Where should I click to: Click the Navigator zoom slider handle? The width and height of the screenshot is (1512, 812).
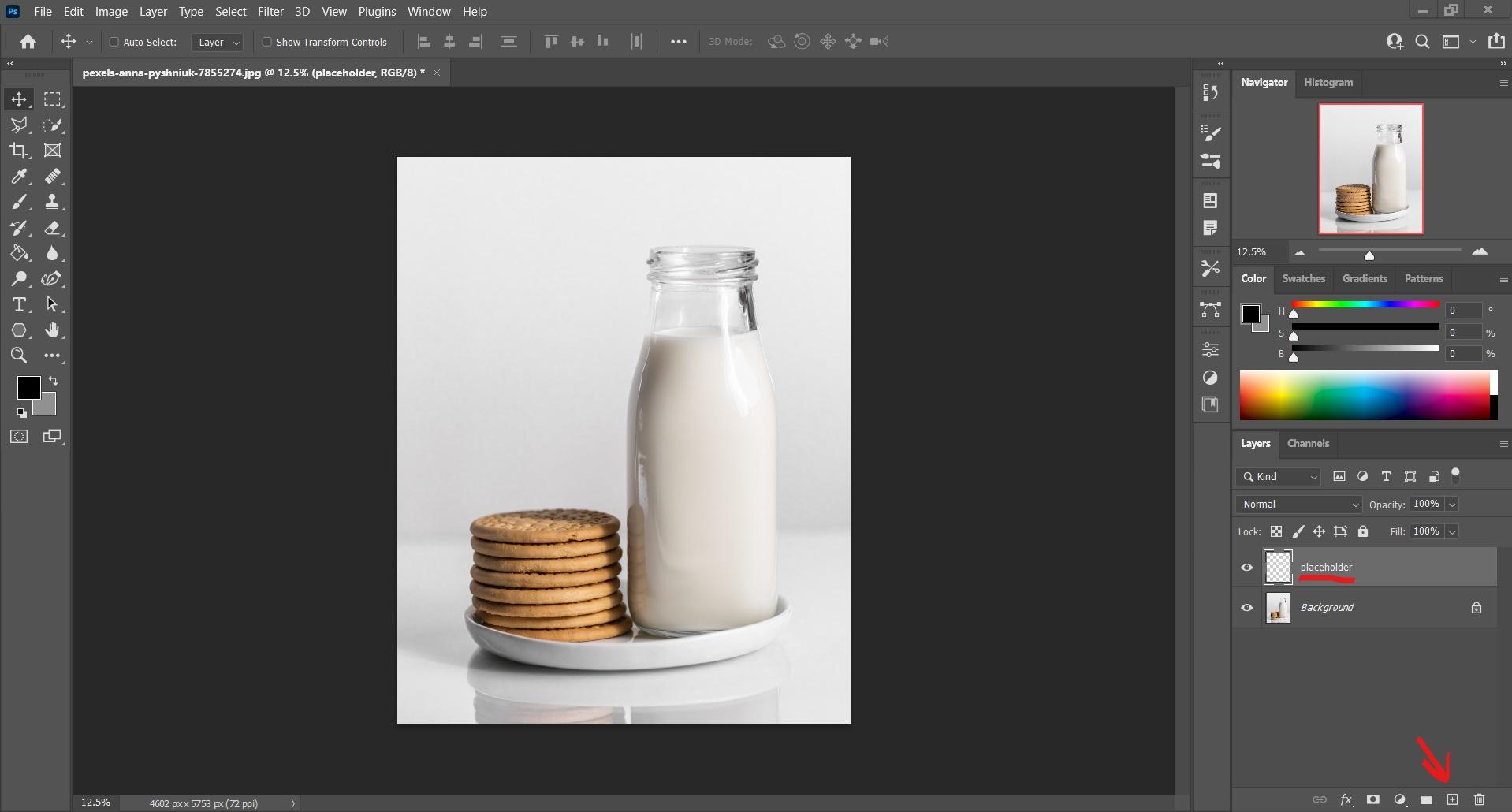1369,255
